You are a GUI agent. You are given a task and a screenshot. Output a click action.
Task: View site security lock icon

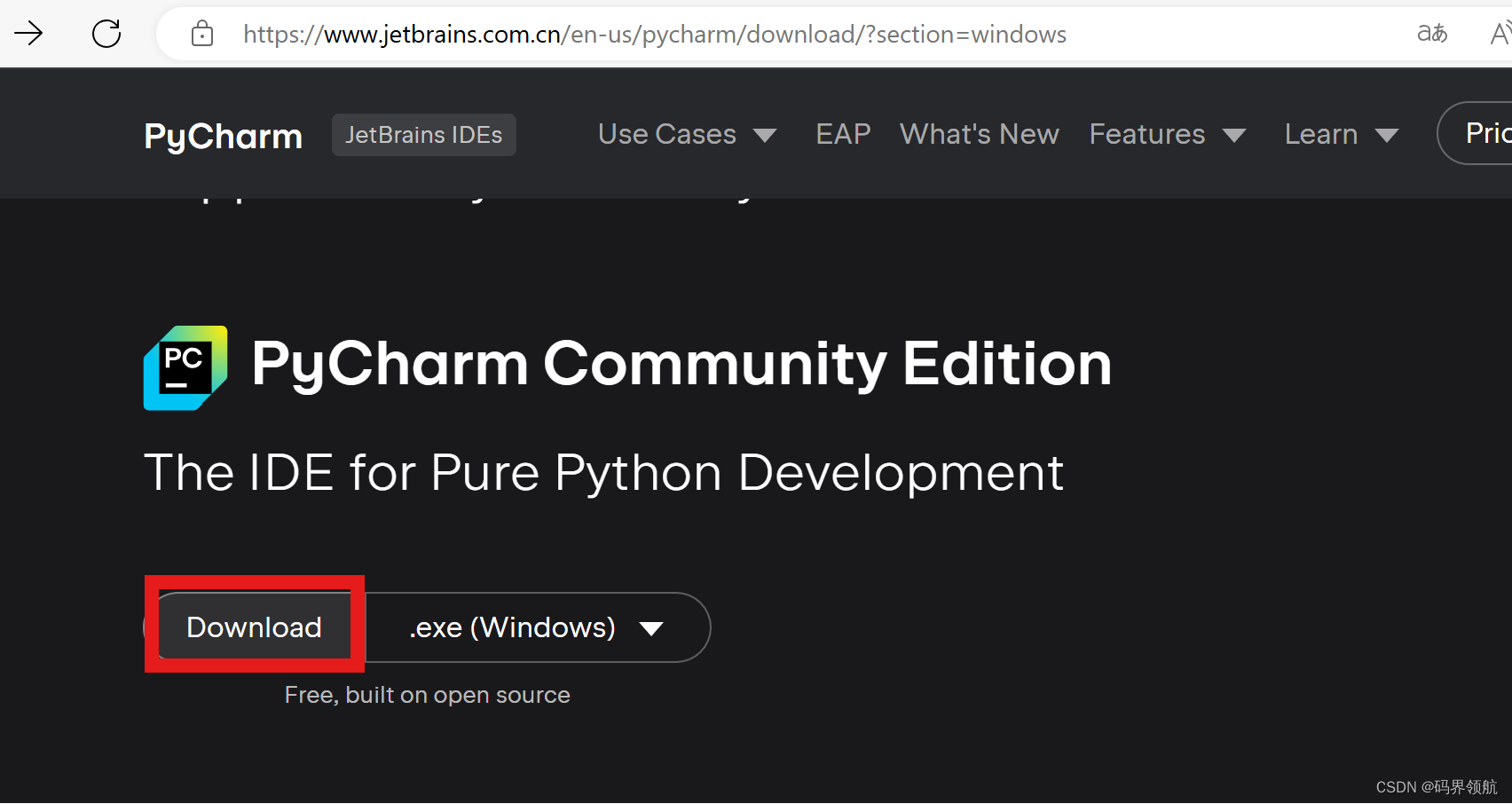[x=202, y=34]
